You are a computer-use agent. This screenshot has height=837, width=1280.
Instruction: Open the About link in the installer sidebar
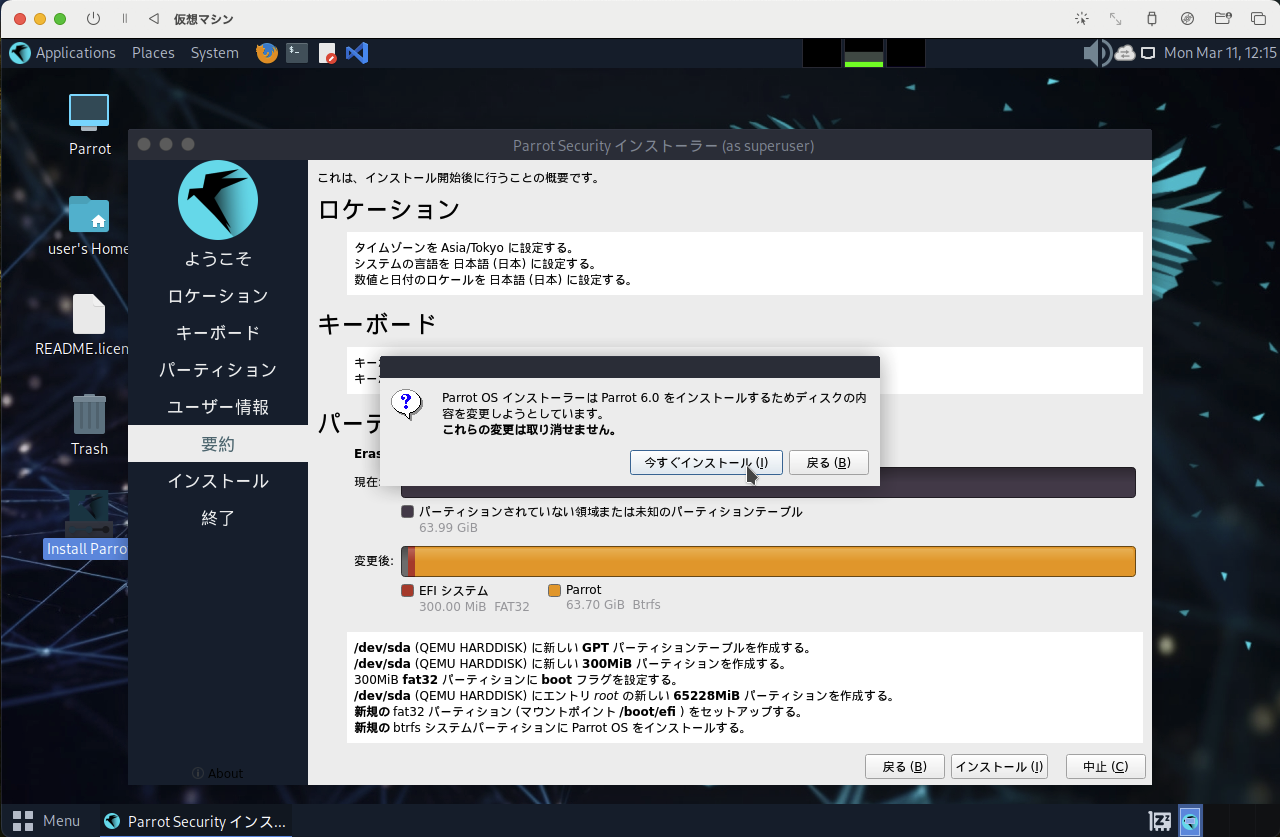217,773
